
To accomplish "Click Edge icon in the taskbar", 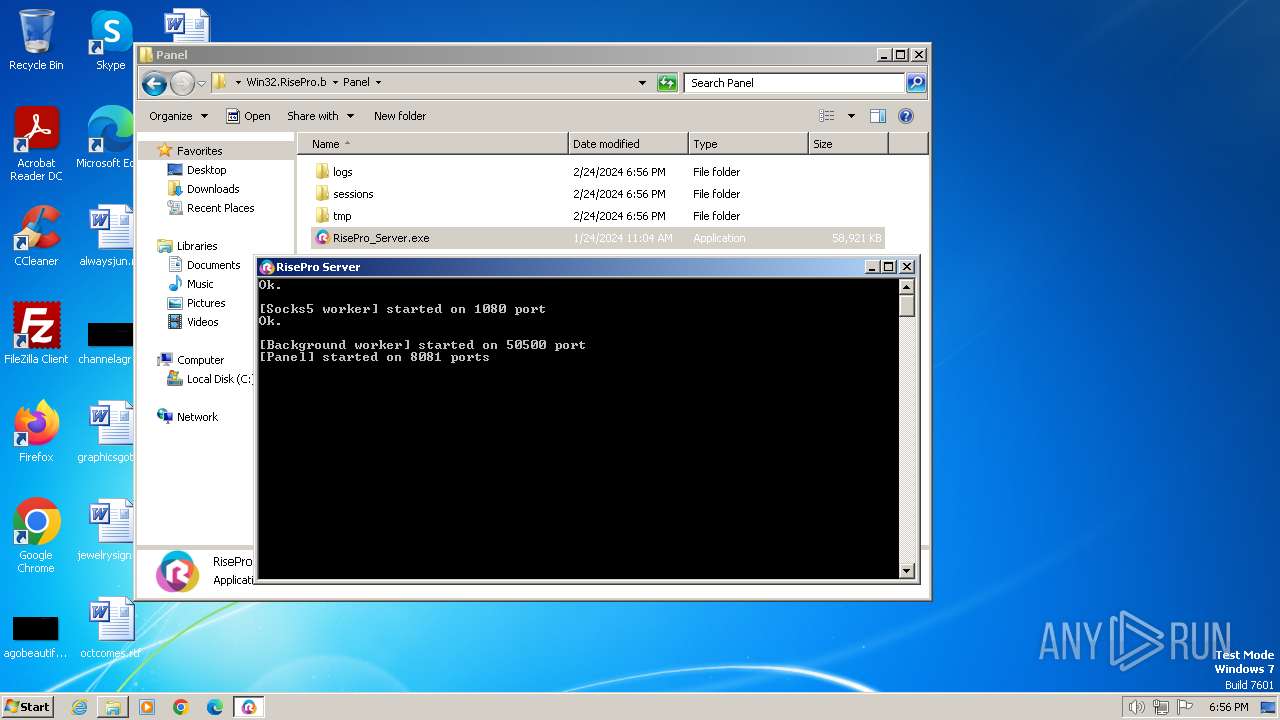I will (x=215, y=707).
